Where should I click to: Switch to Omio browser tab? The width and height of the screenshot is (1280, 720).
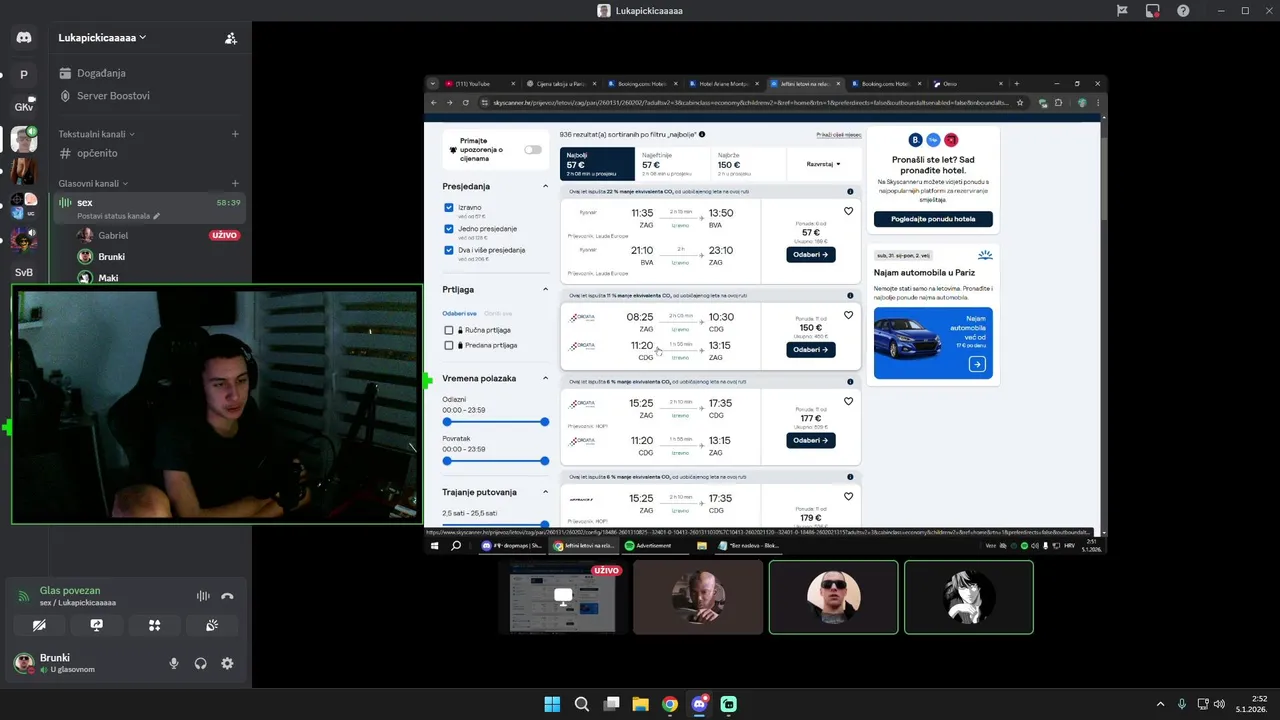pyautogui.click(x=966, y=84)
